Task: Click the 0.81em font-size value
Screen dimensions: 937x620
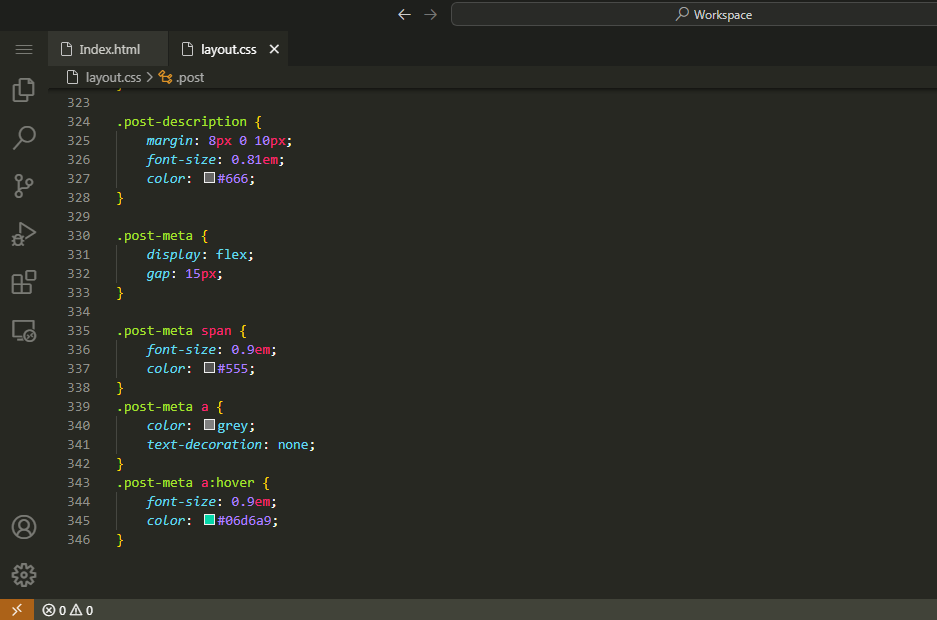Action: [x=255, y=159]
